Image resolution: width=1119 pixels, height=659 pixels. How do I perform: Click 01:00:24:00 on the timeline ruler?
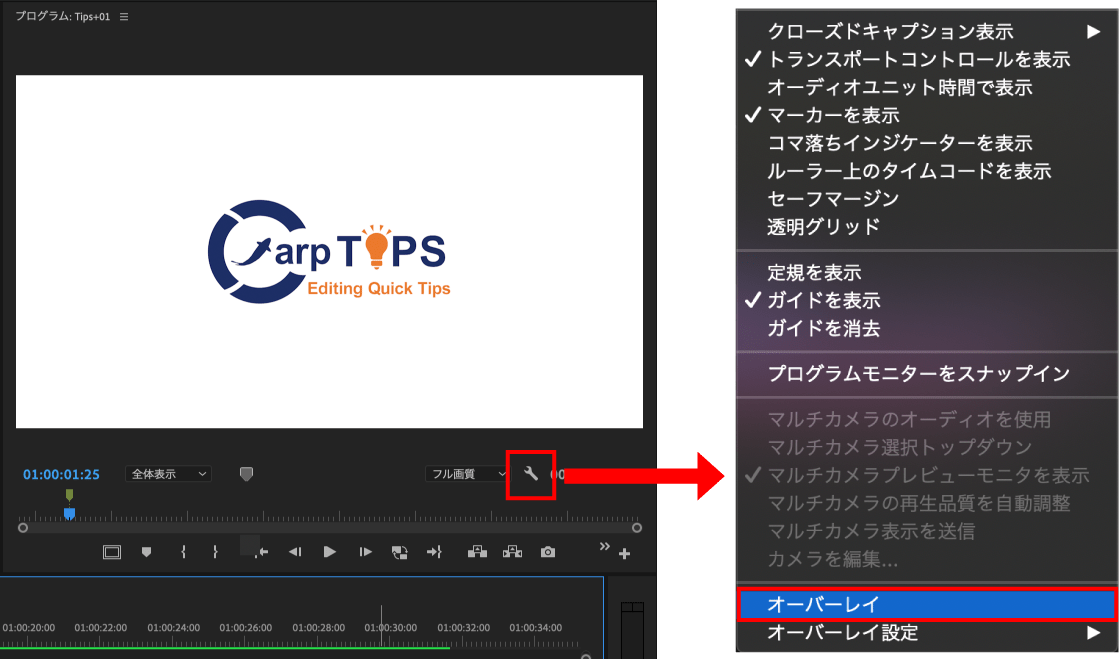(x=173, y=628)
